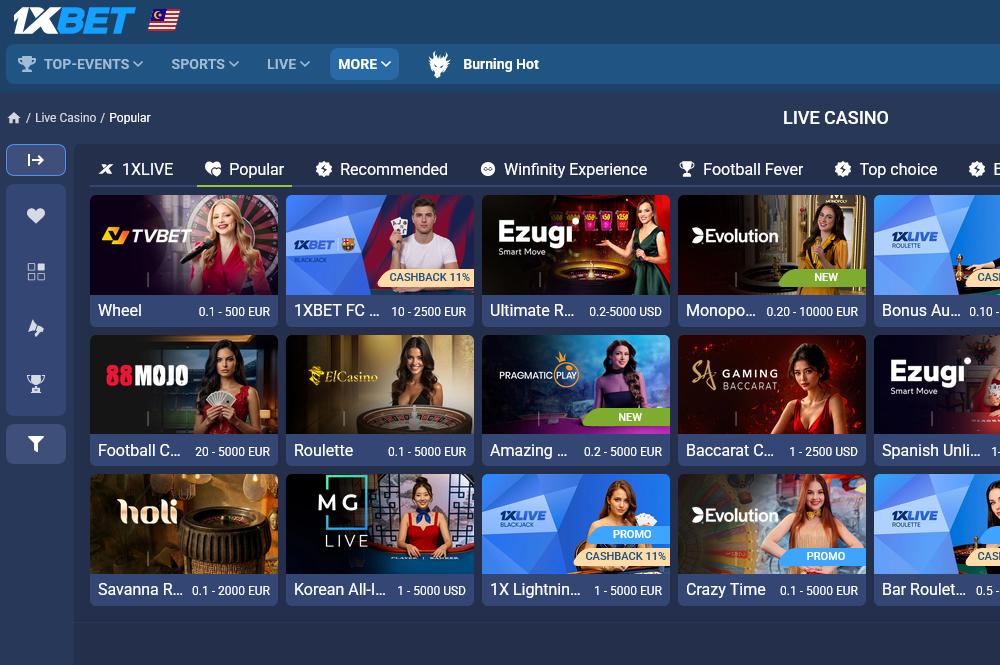This screenshot has height=665, width=1000.
Task: Go to Live Casino breadcrumb link
Action: click(66, 118)
